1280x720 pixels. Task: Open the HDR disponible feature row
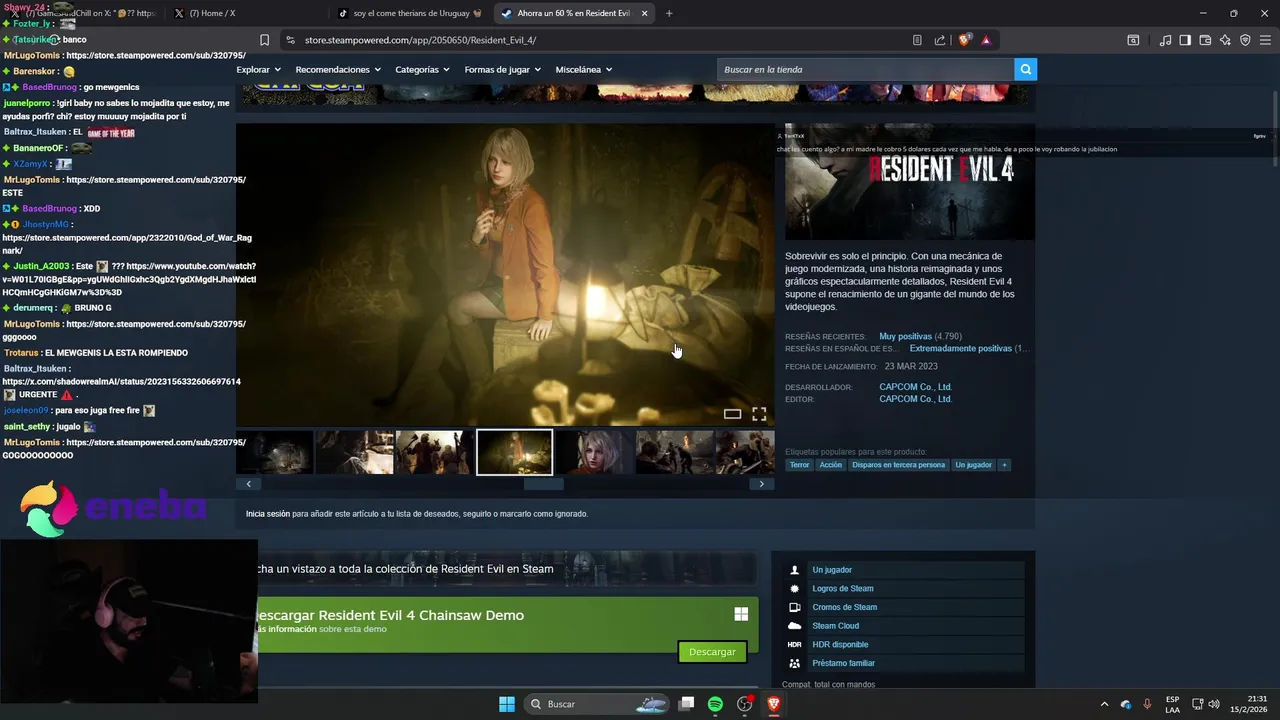[904, 645]
